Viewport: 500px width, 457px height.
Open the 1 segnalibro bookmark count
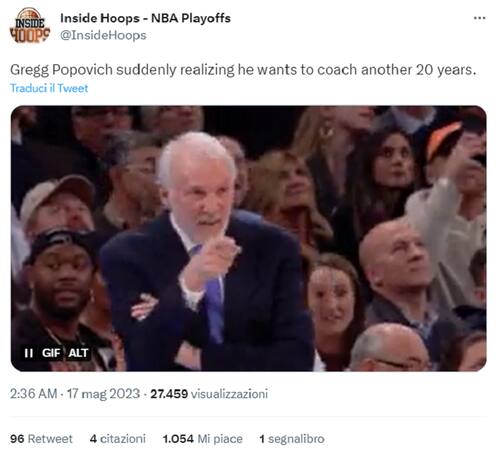(x=292, y=439)
